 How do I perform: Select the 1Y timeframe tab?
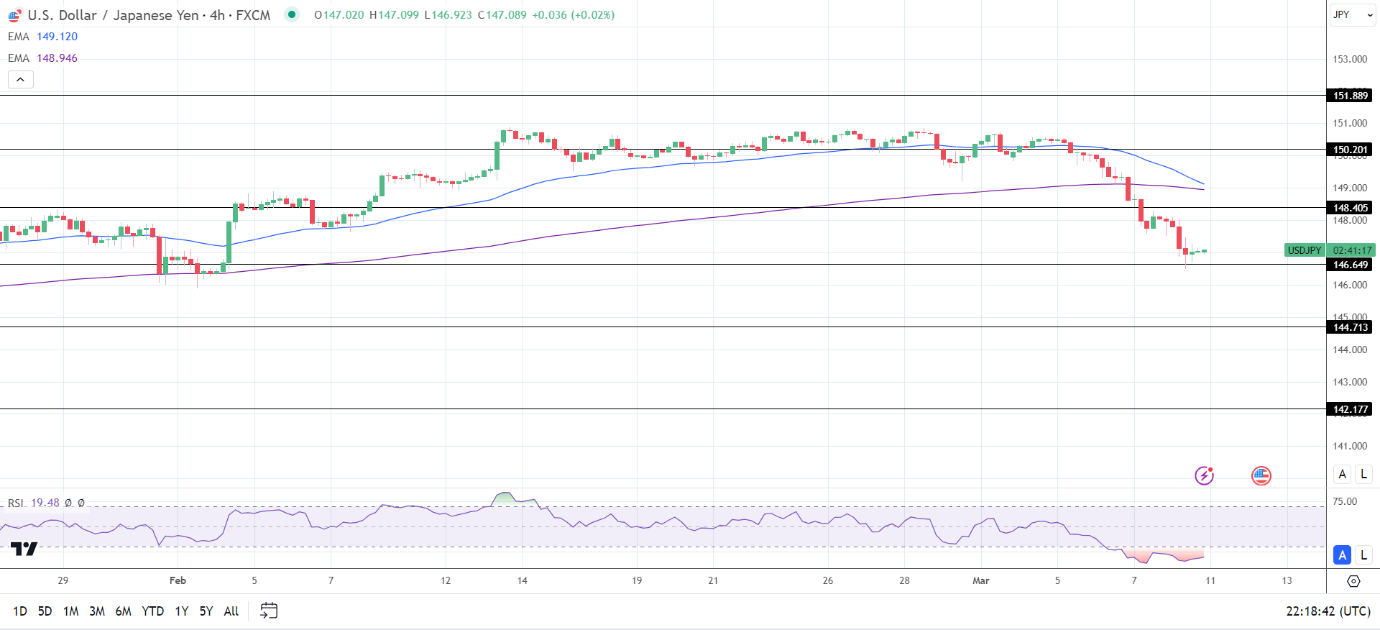[181, 609]
